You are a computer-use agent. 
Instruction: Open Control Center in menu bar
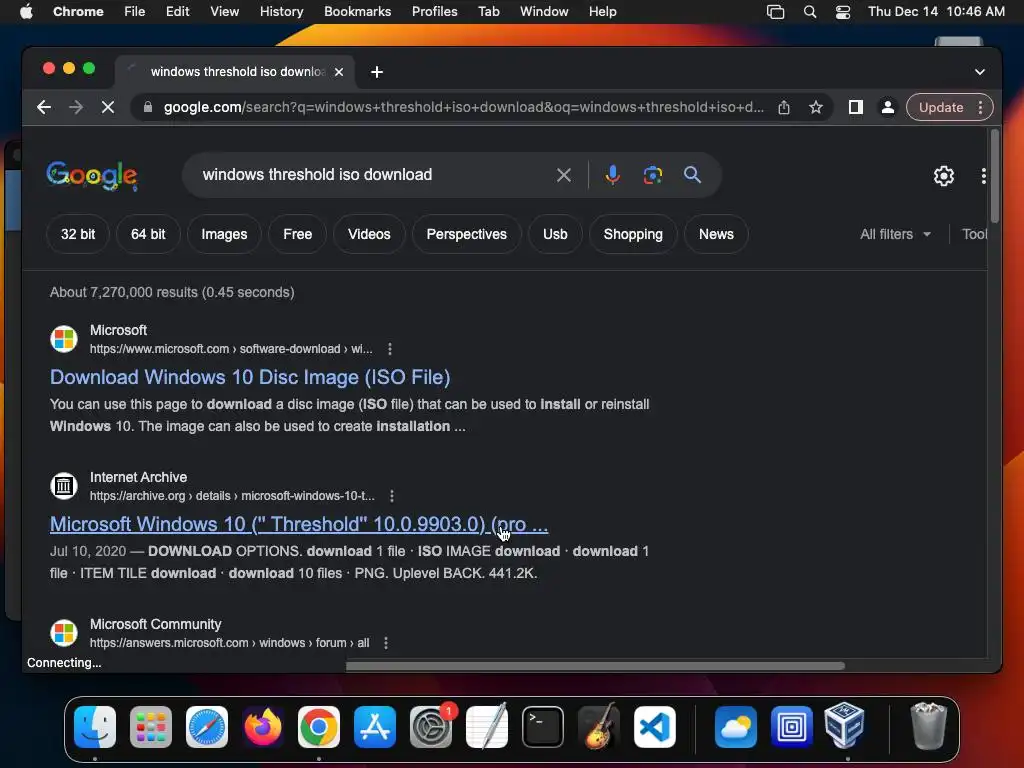(x=842, y=11)
